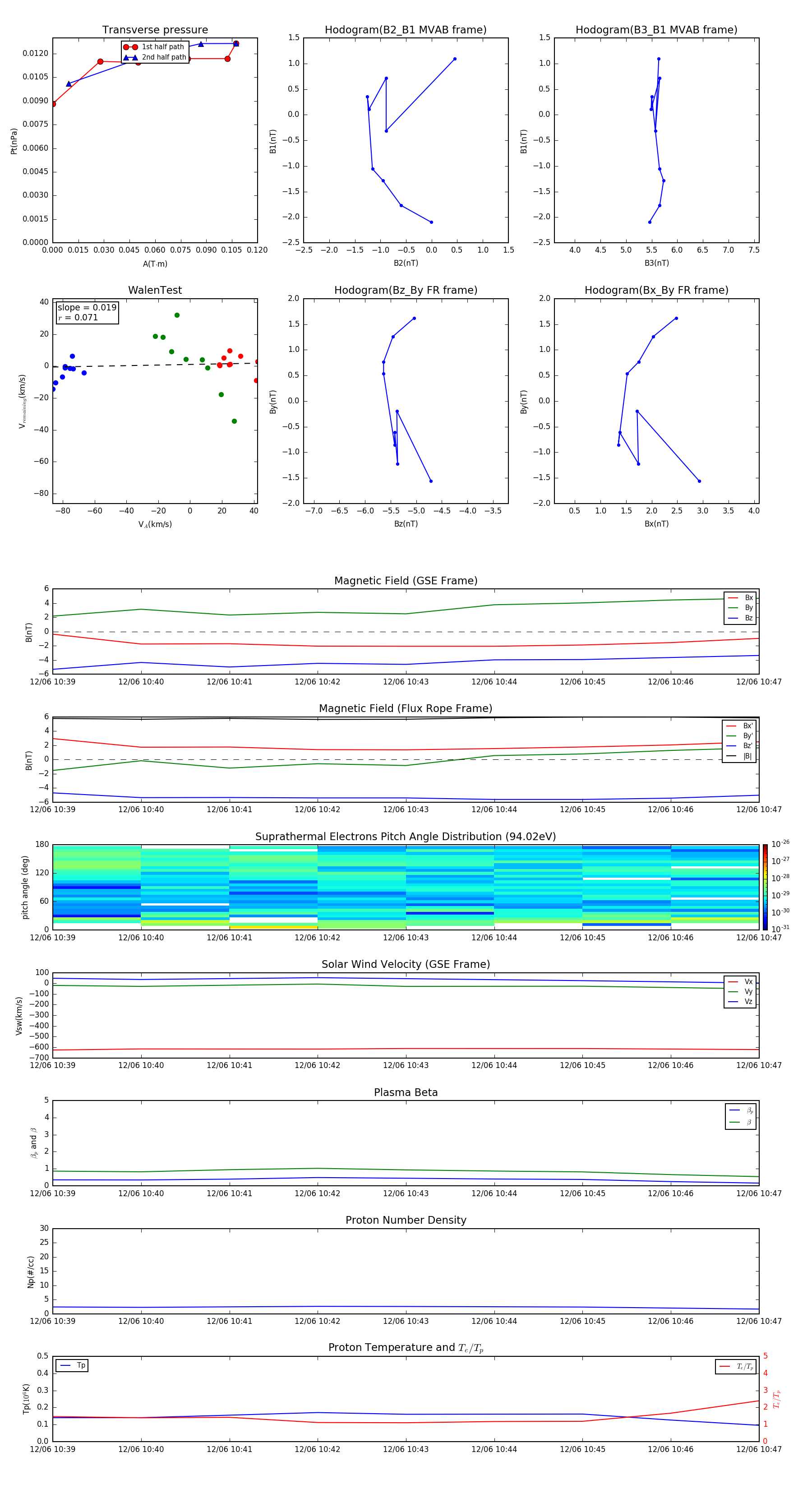This screenshot has width=812, height=1489.
Task: Click the "Pt(nPa)" axis label
Action: tap(14, 141)
